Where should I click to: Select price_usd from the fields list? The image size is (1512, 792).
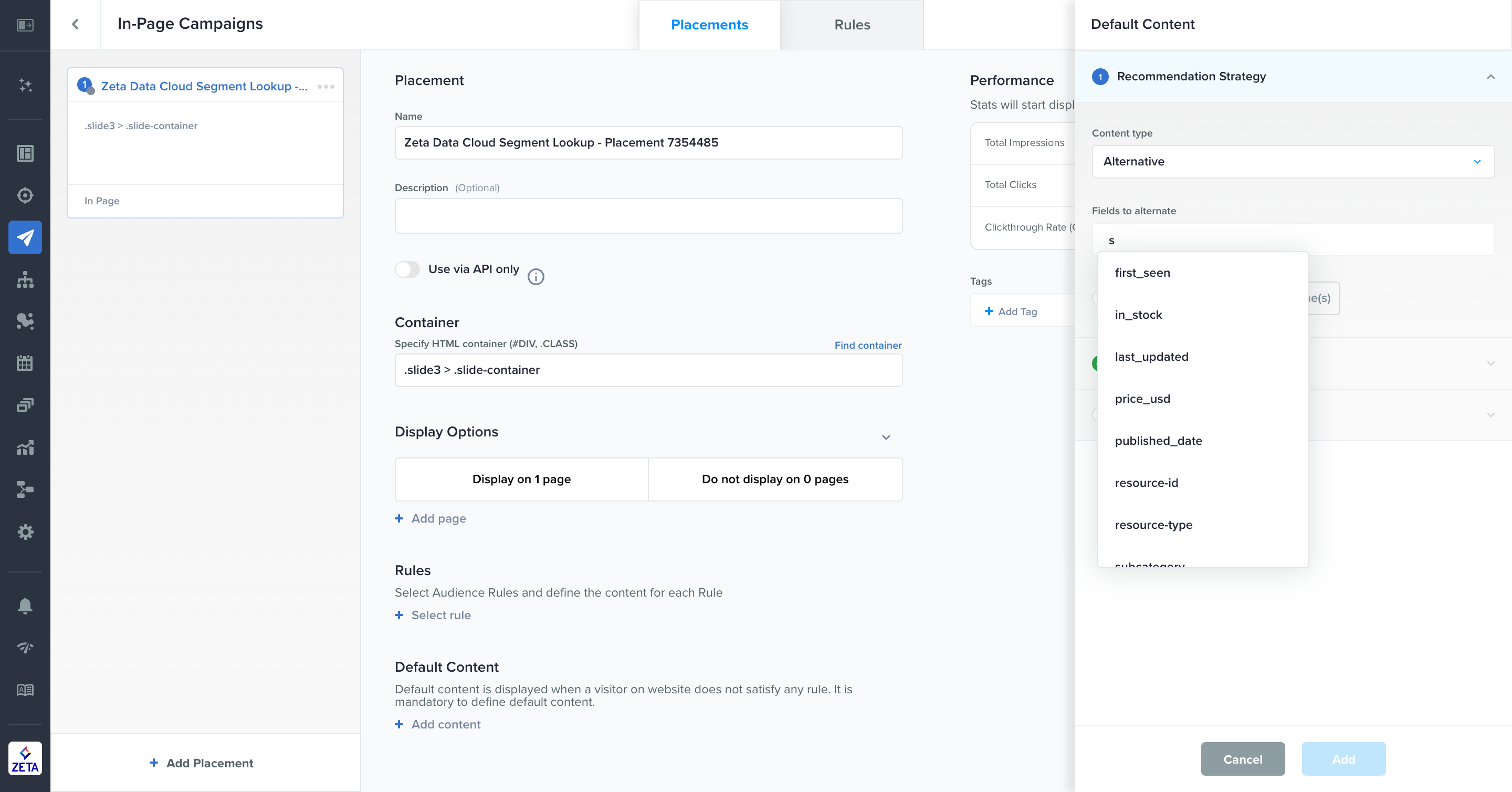coord(1142,399)
